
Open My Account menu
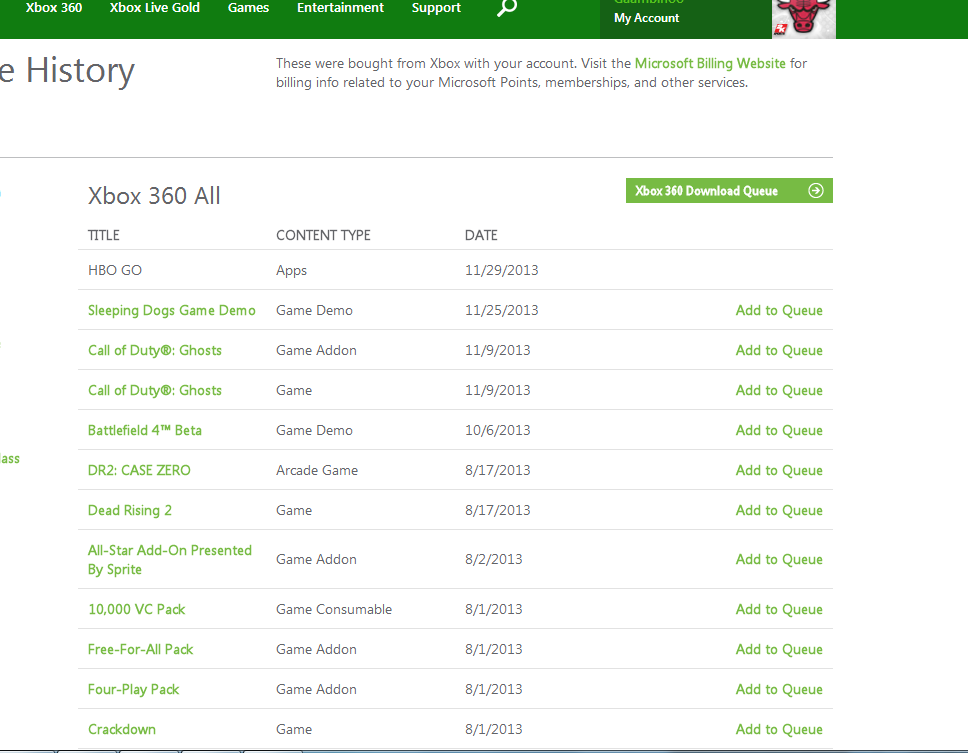646,18
